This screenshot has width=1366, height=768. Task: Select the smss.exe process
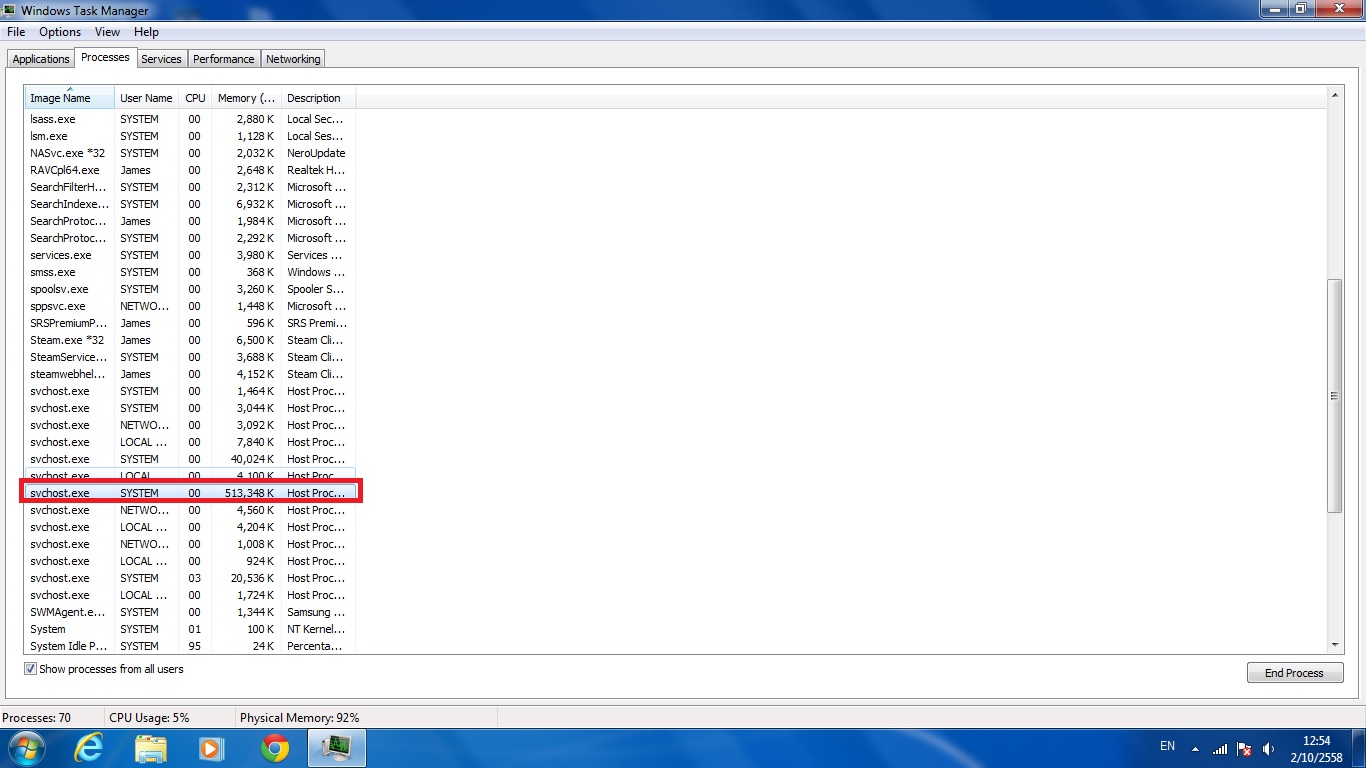tap(190, 272)
